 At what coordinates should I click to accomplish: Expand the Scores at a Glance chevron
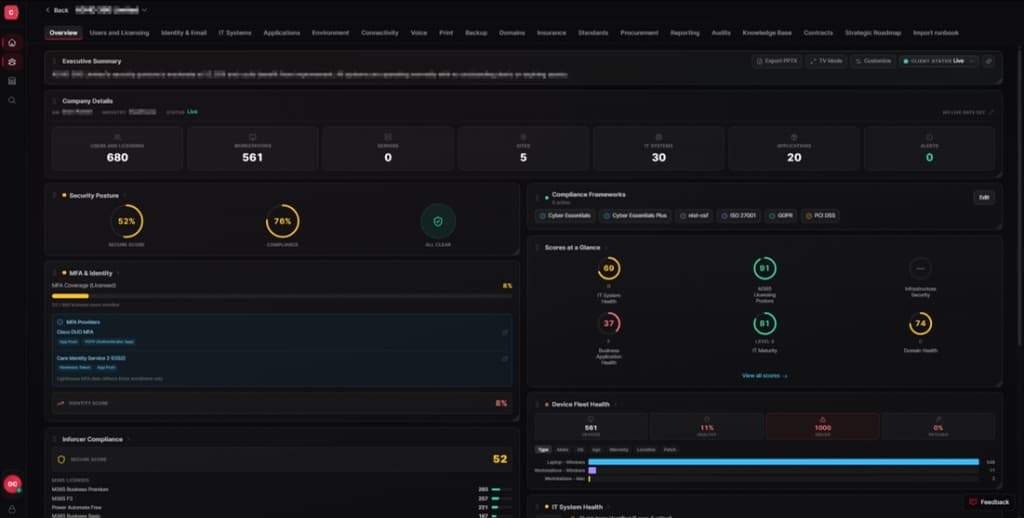point(606,248)
